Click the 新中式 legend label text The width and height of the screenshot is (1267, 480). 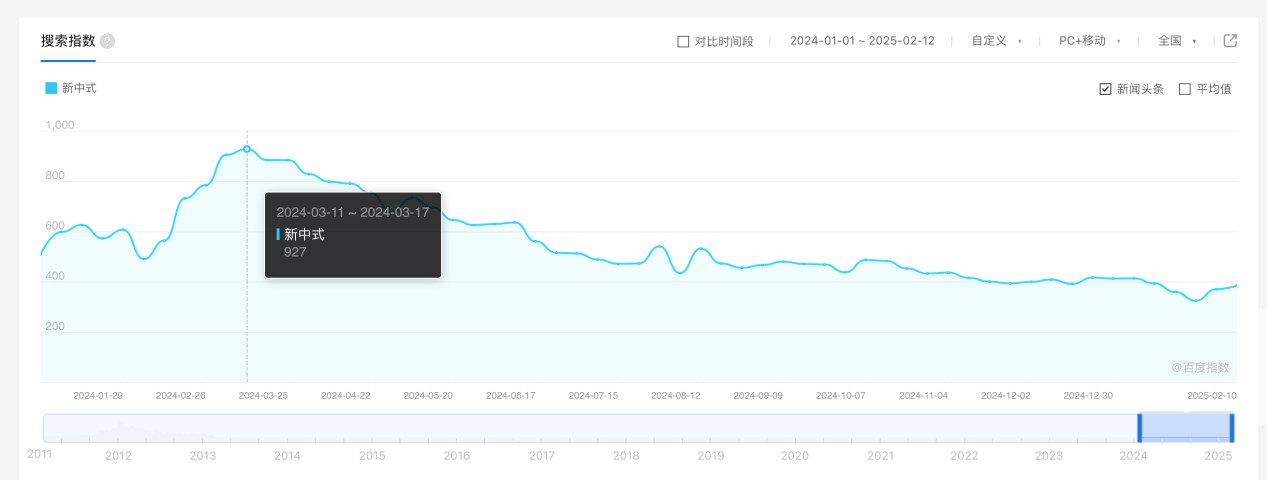click(x=79, y=88)
